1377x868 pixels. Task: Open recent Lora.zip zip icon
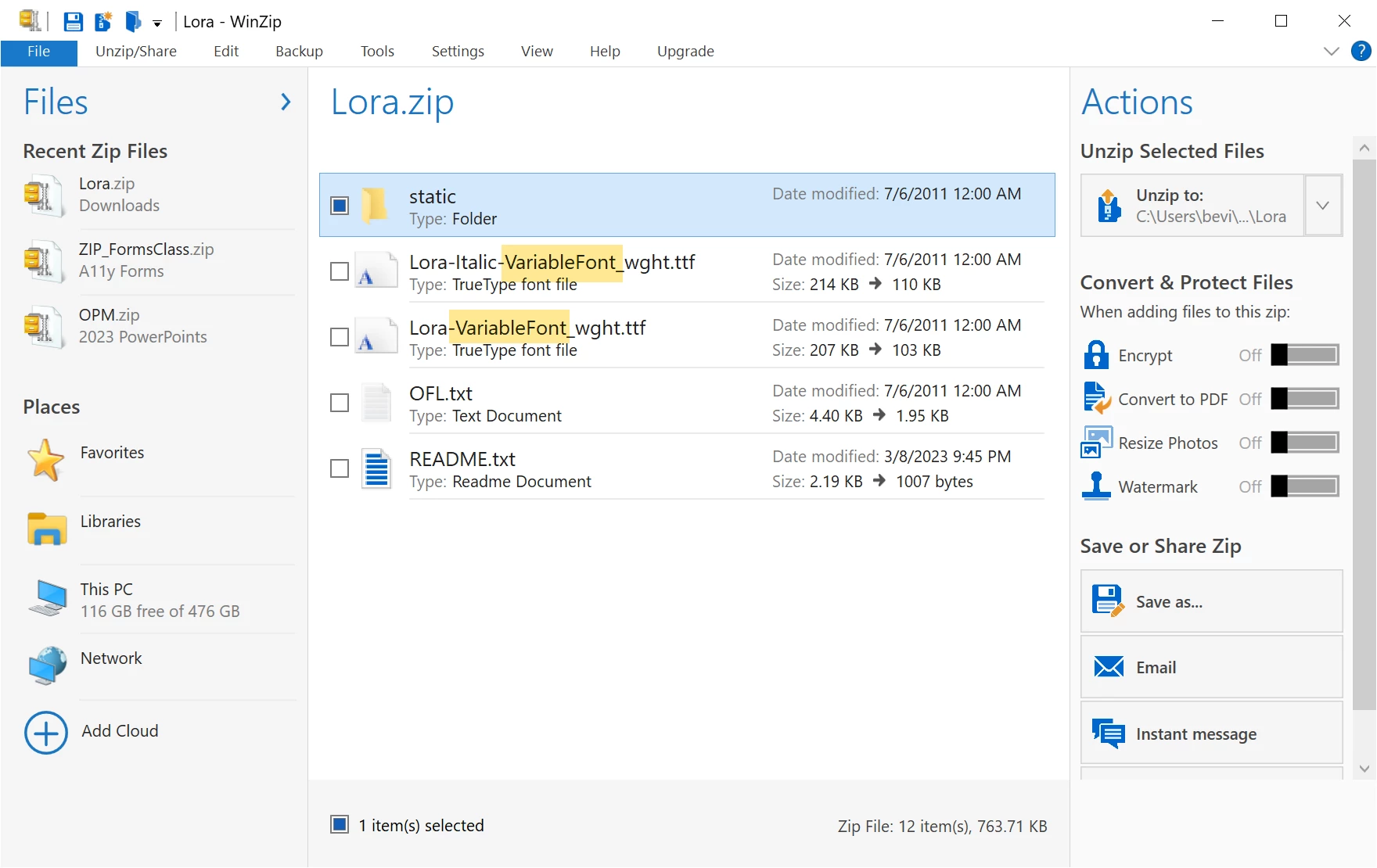pyautogui.click(x=43, y=195)
